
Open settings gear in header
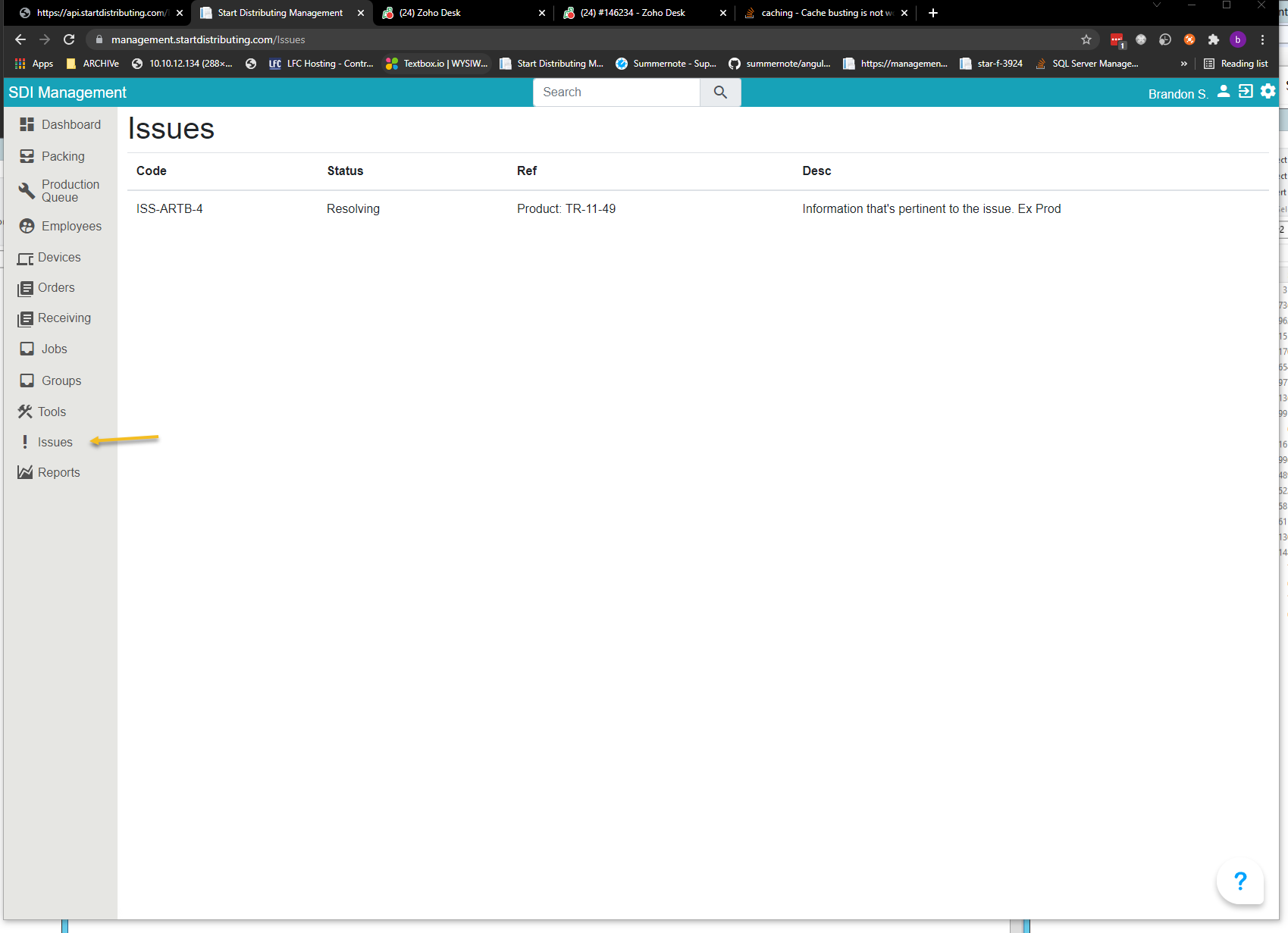click(1268, 92)
